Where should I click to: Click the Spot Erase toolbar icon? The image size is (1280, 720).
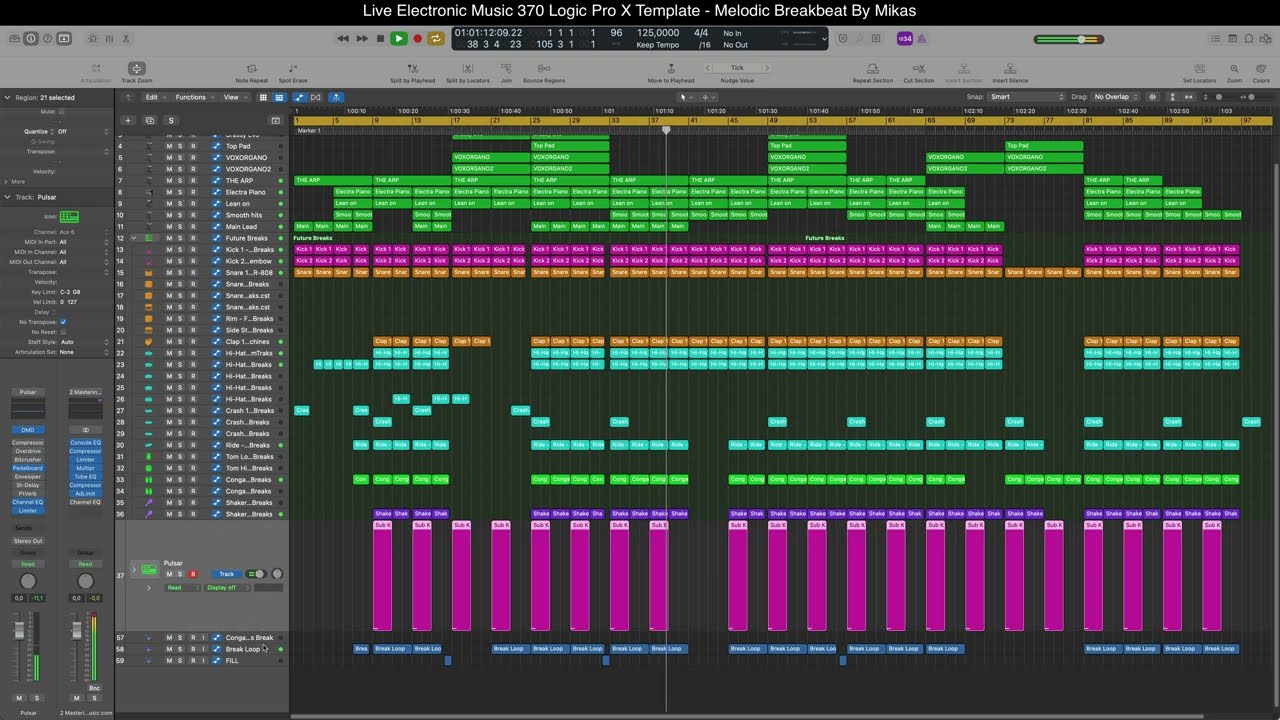pyautogui.click(x=293, y=69)
